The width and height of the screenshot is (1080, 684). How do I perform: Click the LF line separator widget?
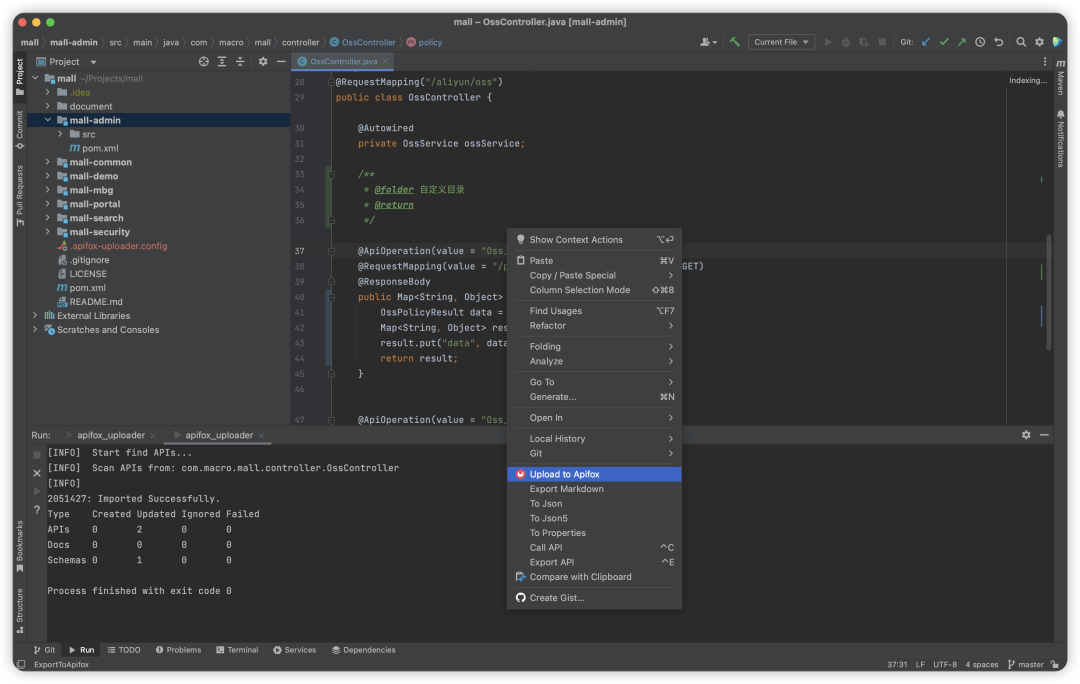point(920,665)
